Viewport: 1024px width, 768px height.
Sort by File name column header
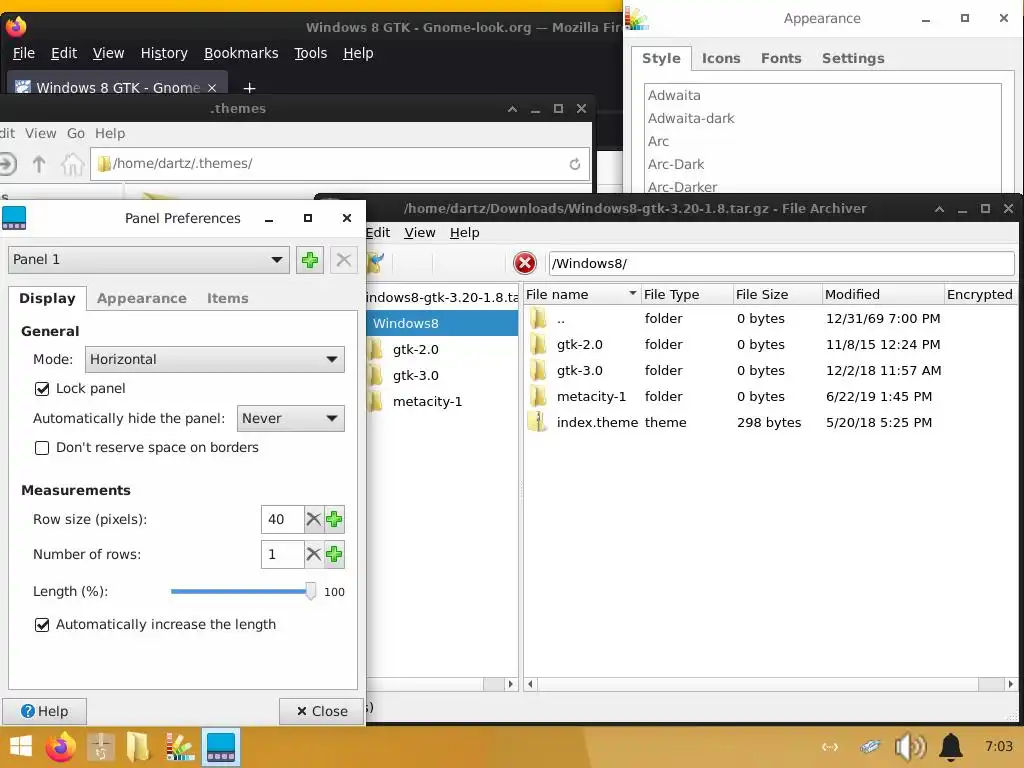[581, 295]
